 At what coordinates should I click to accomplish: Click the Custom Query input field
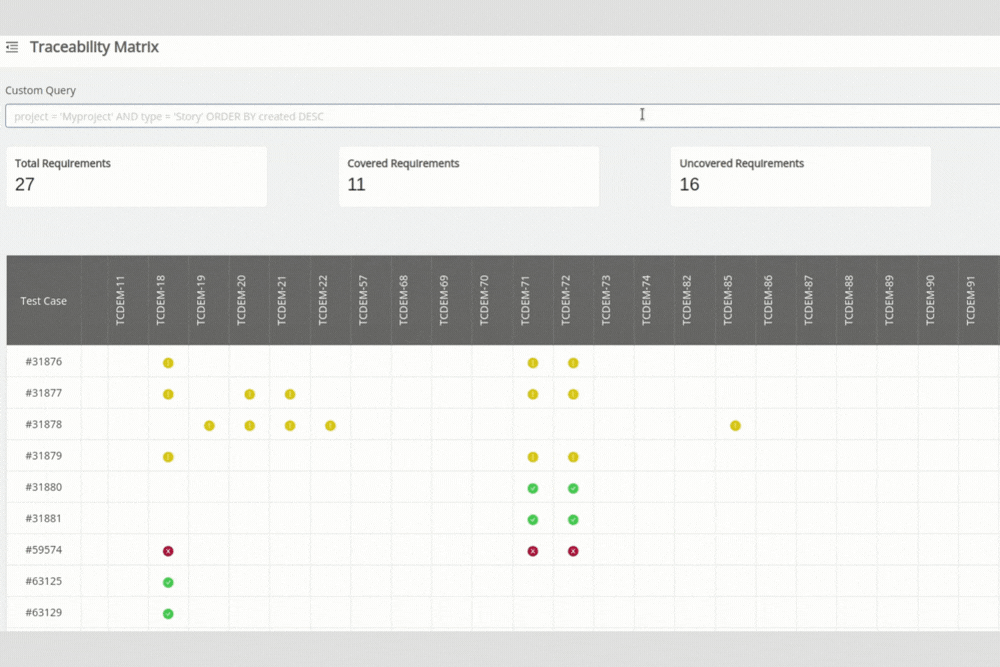[x=500, y=115]
